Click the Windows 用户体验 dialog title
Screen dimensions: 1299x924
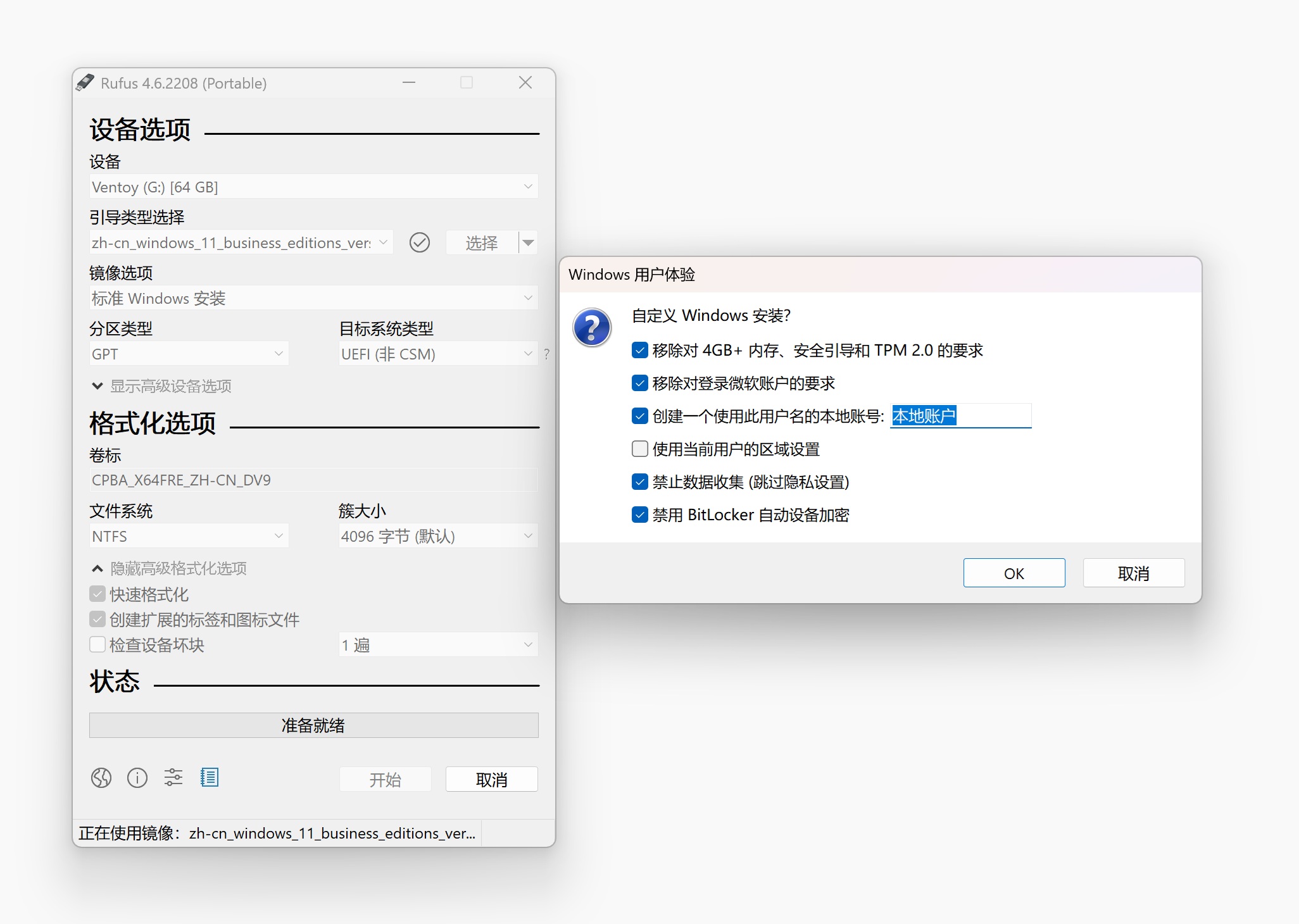pos(632,275)
